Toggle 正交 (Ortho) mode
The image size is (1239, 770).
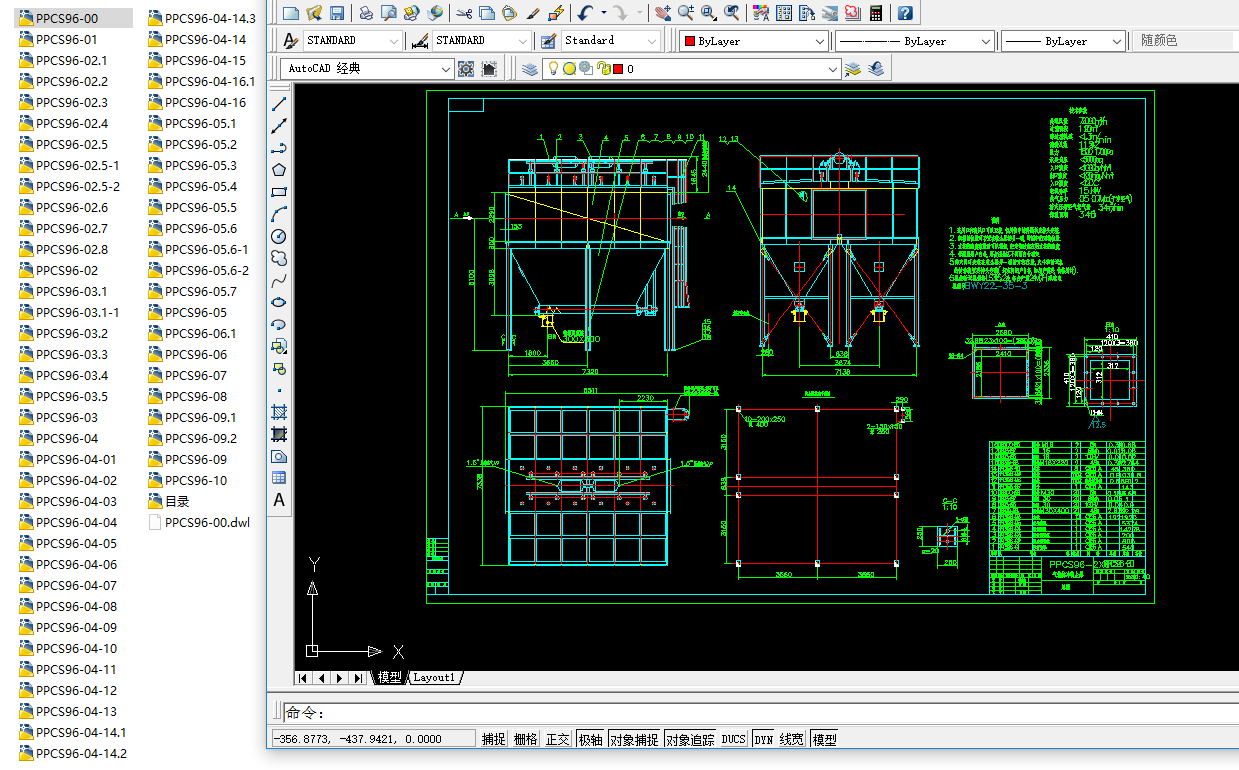coord(557,739)
